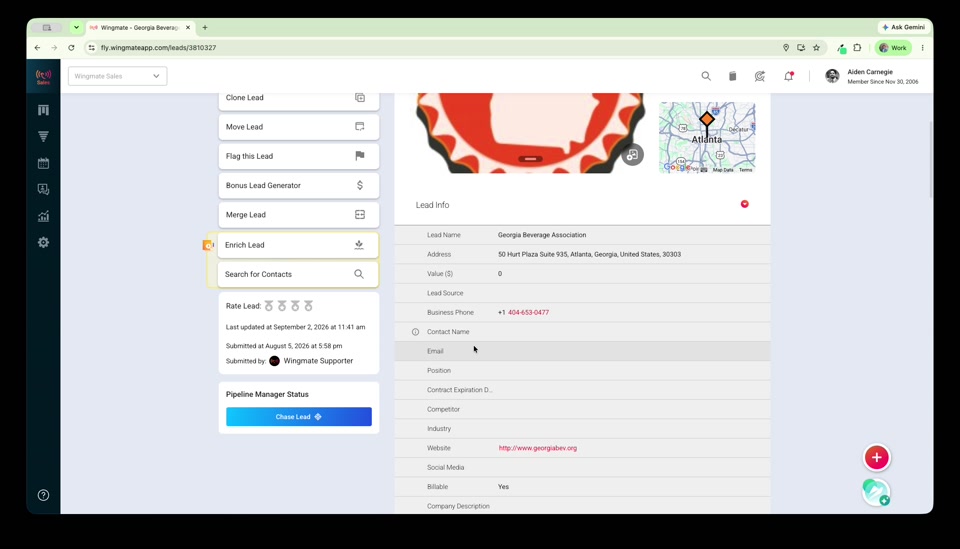
Task: Reload the page in the browser
Action: click(x=71, y=48)
